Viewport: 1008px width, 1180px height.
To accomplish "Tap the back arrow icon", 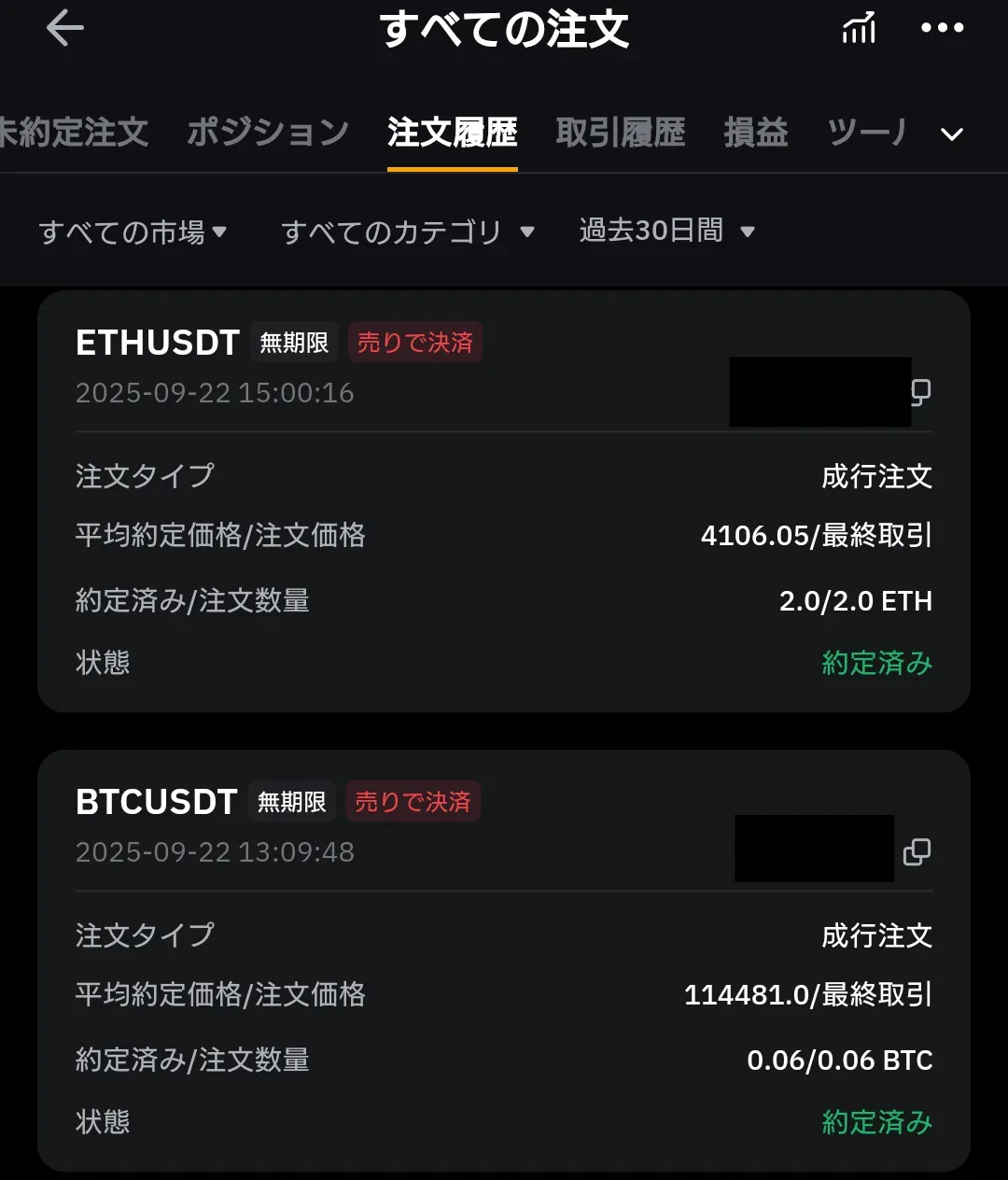I will click(x=65, y=28).
